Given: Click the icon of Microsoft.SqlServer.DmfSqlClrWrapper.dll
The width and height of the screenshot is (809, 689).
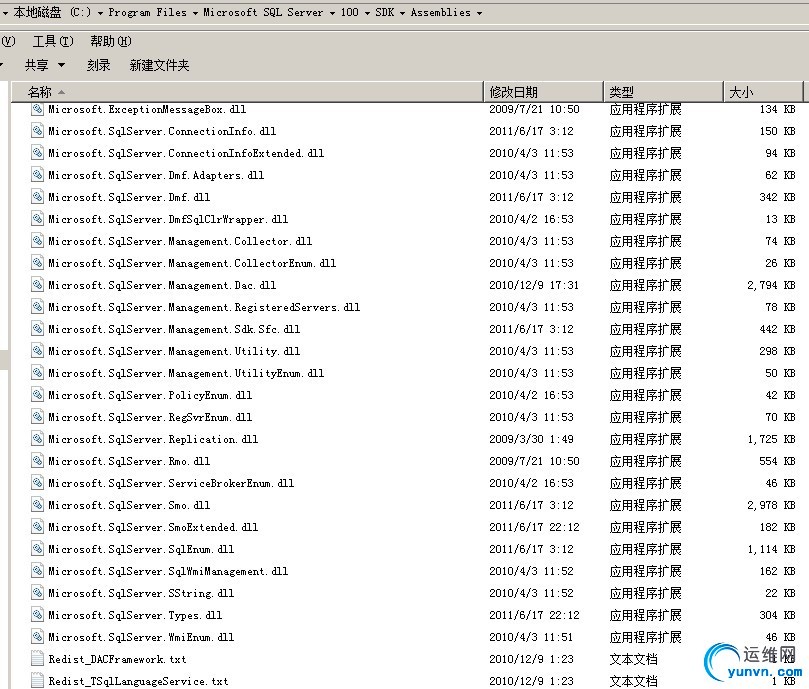Looking at the screenshot, I should (37, 219).
